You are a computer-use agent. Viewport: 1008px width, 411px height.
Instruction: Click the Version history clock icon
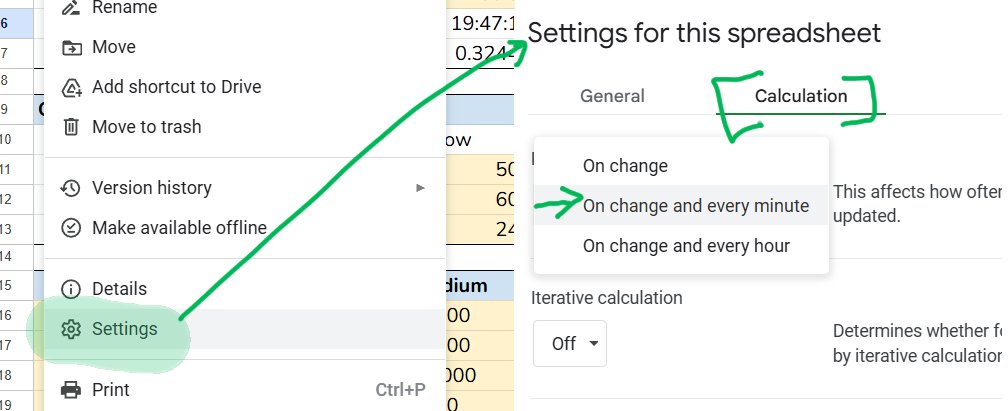tap(70, 188)
